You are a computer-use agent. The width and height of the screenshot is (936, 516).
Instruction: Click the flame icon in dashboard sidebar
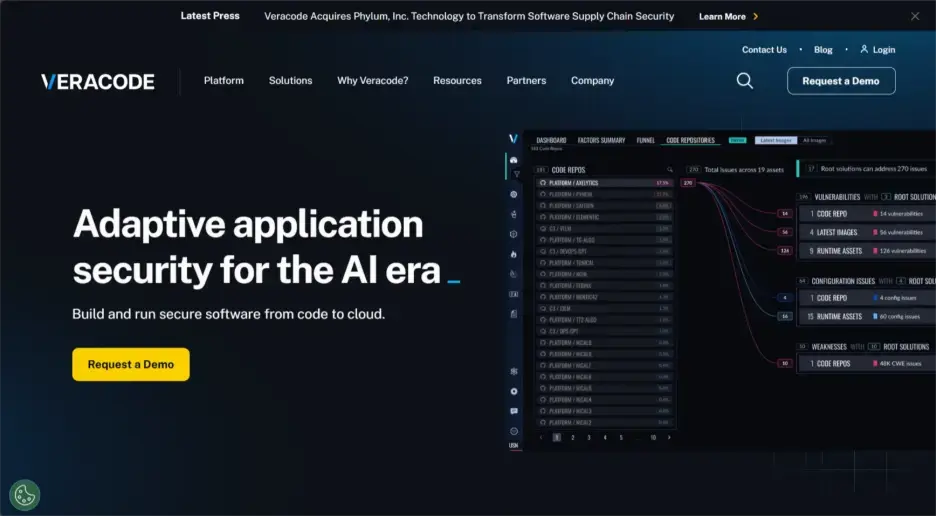coord(514,254)
